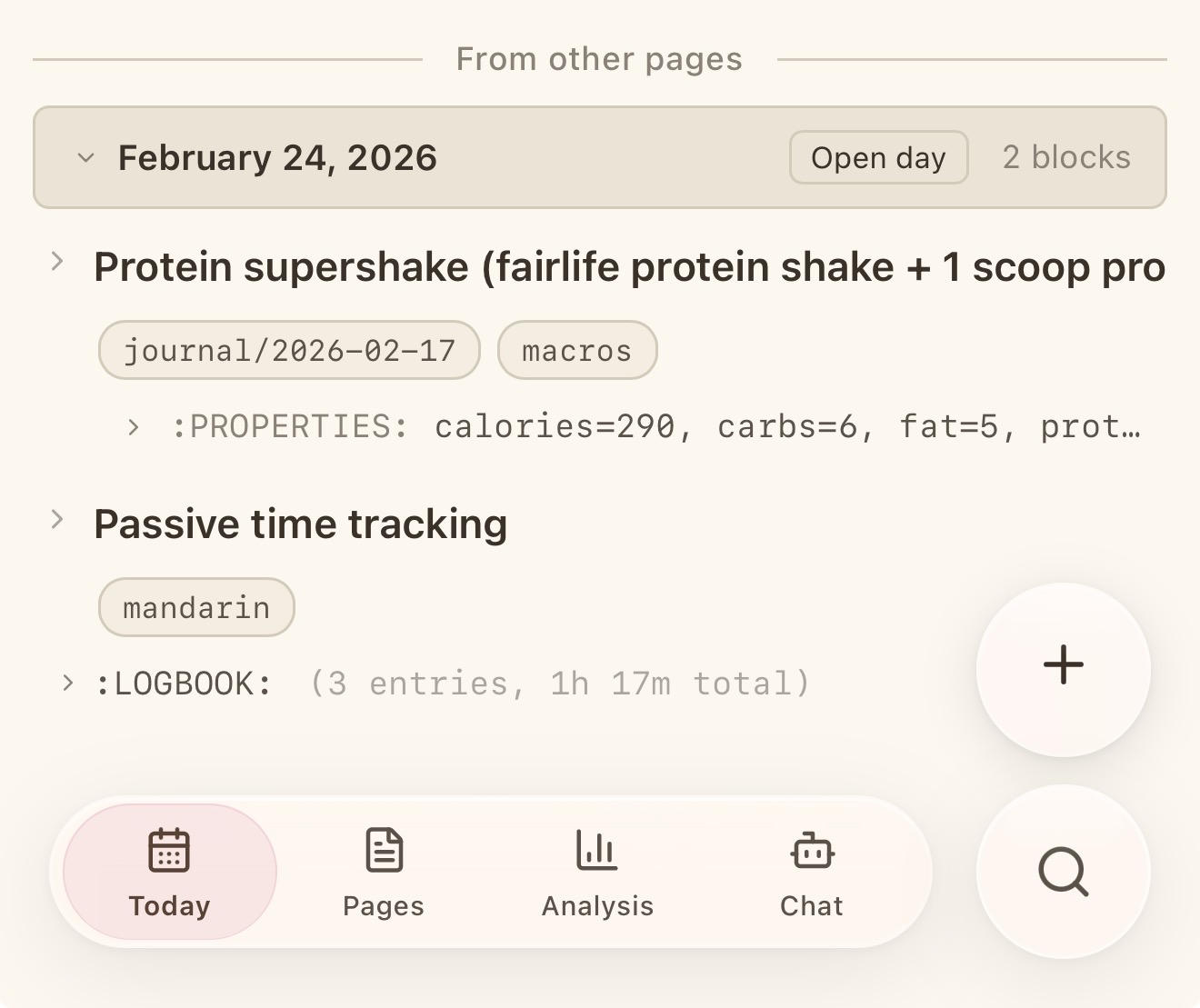1200x1008 pixels.
Task: Go to the Analysis chart tab
Action: (x=597, y=872)
